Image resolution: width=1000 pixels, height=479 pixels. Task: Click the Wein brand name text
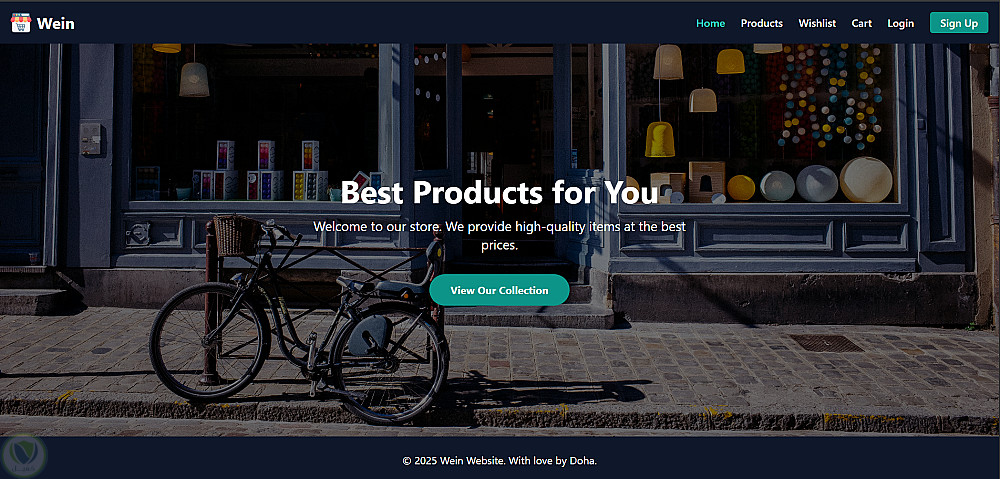(x=55, y=24)
